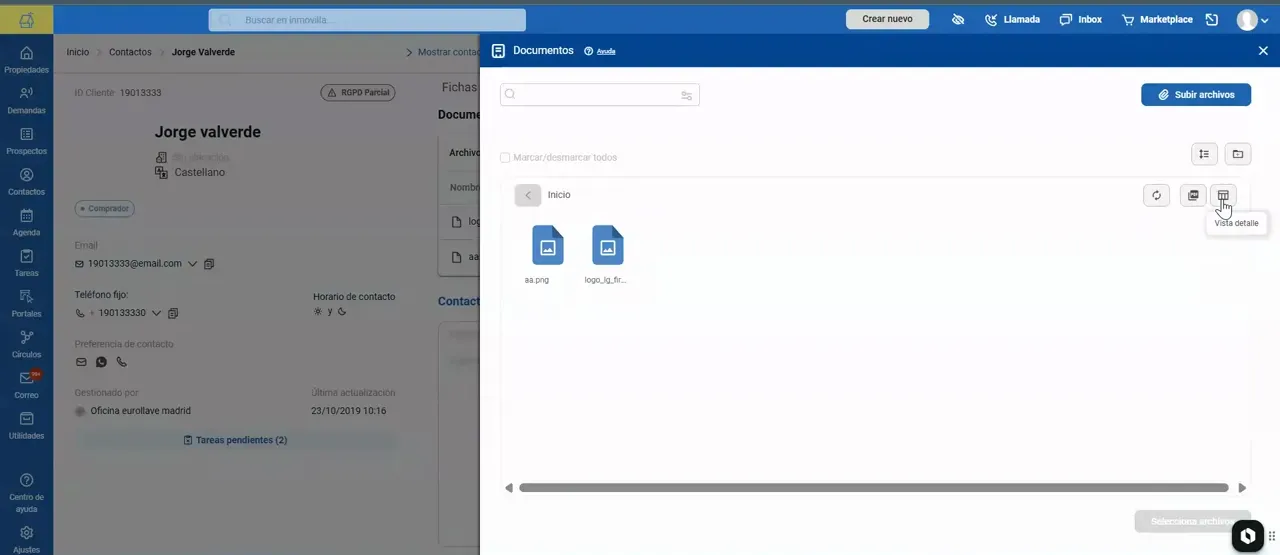Toggle Marcar/desmarcar todos checkbox
Image resolution: width=1280 pixels, height=555 pixels.
click(505, 157)
